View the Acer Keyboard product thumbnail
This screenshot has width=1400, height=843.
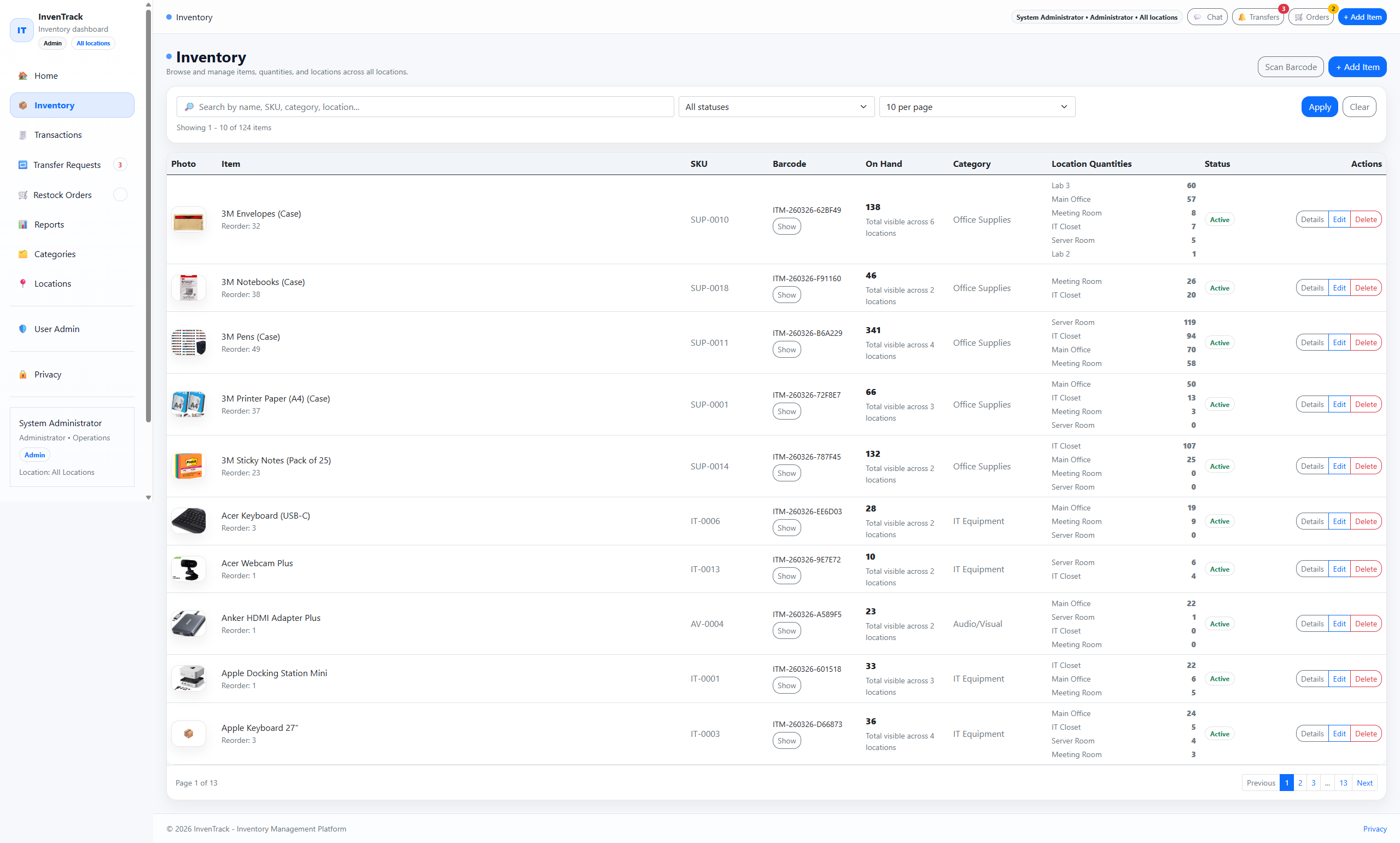[x=189, y=520]
